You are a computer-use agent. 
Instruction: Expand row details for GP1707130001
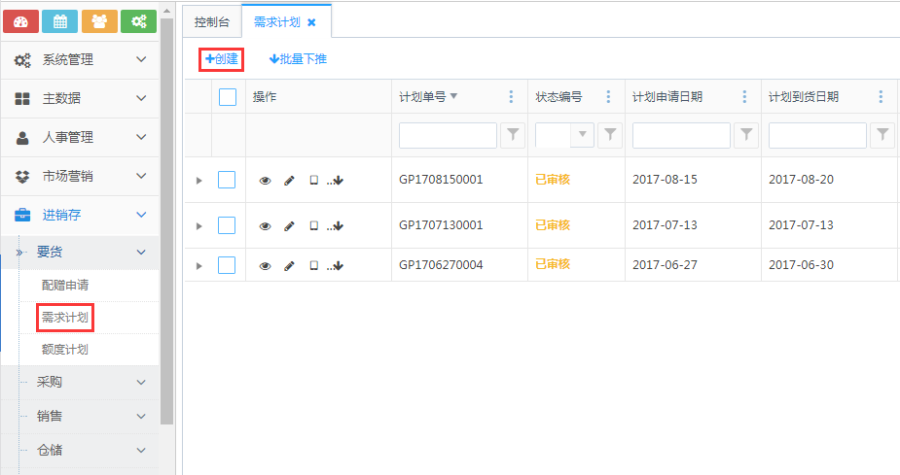[199, 226]
